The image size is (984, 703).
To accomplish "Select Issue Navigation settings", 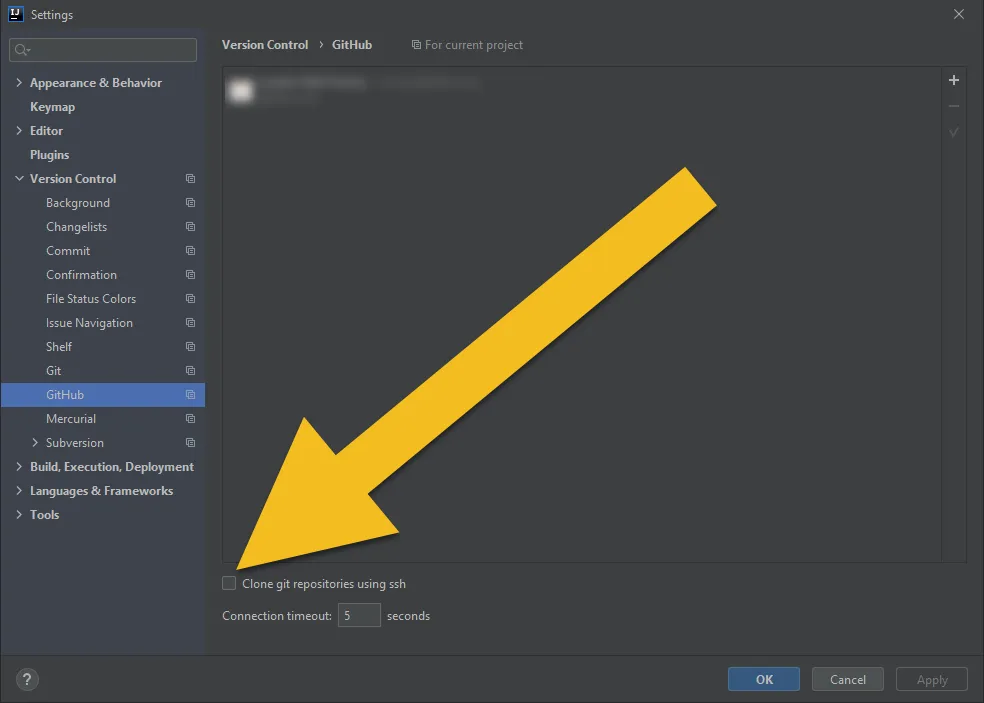I will (x=89, y=323).
